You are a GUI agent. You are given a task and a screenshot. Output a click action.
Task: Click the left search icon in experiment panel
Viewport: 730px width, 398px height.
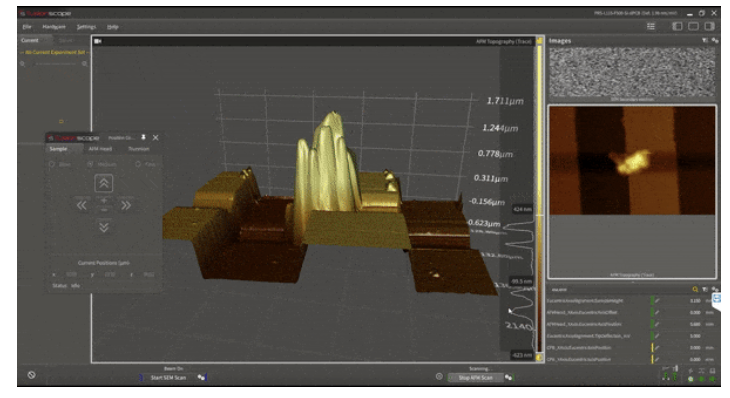coord(22,63)
